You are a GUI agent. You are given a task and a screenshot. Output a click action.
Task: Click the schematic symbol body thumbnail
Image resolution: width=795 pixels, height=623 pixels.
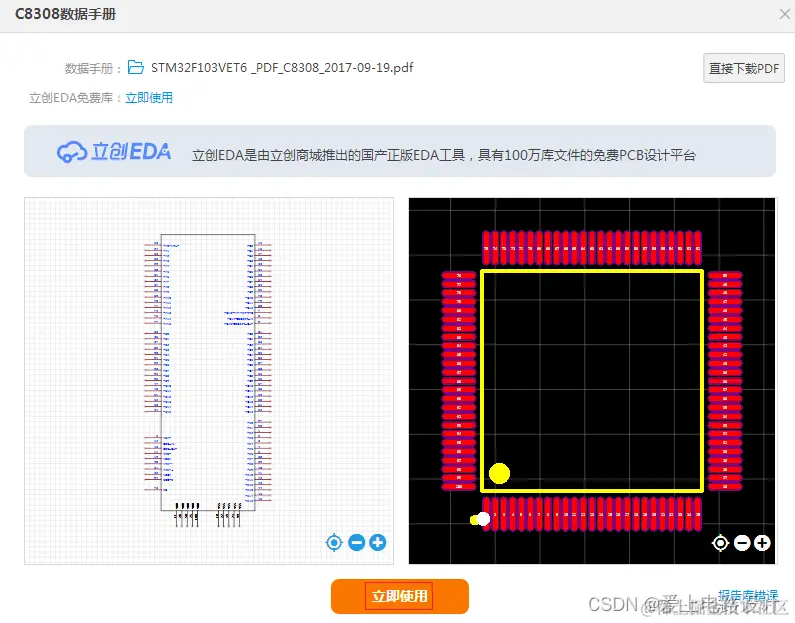pyautogui.click(x=208, y=373)
